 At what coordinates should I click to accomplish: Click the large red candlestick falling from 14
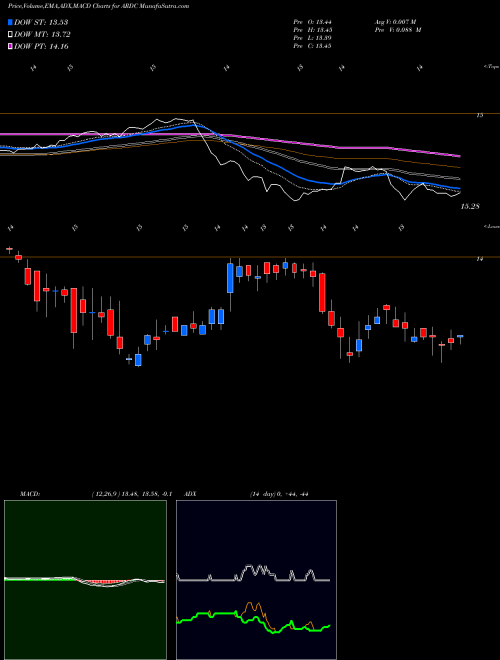[322, 293]
